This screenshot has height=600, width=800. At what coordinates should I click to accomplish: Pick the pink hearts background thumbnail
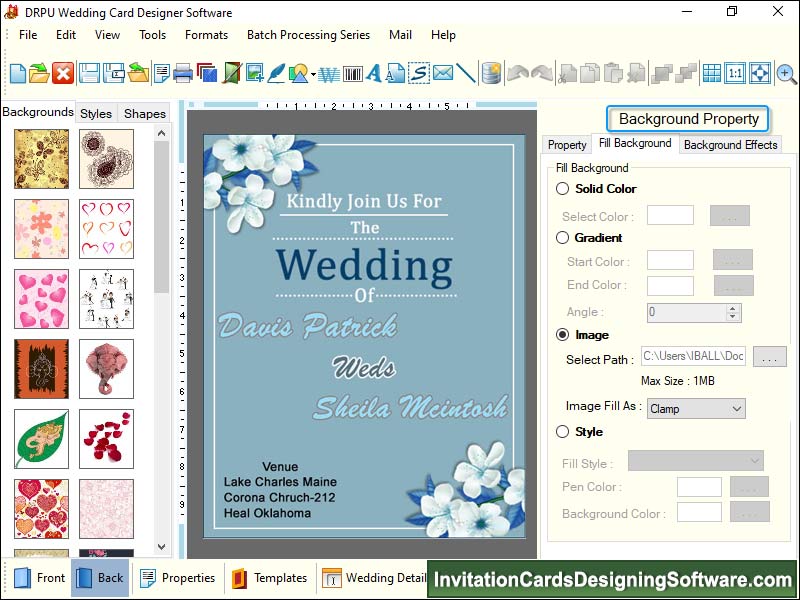pos(41,298)
